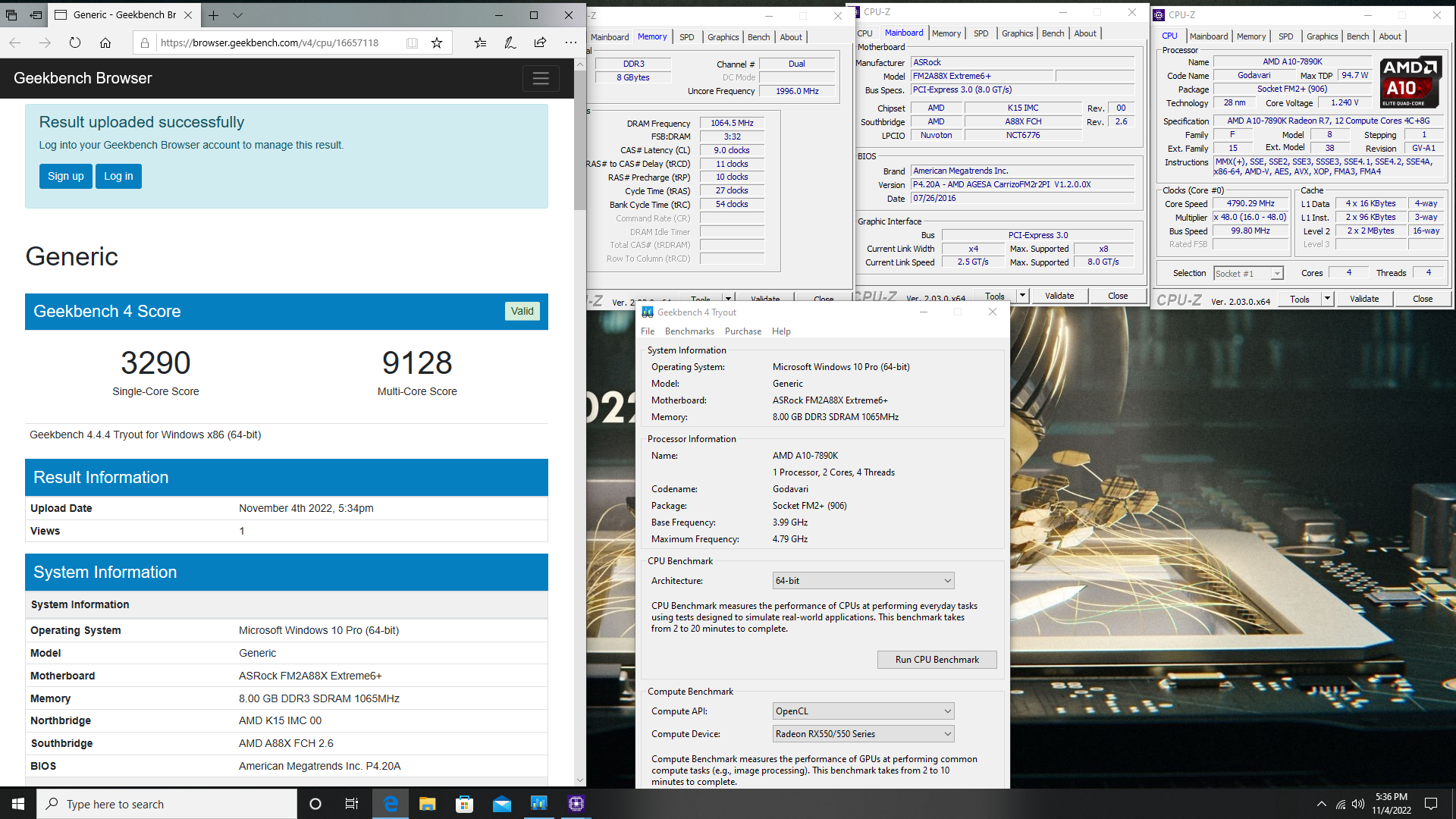
Task: Click the Valid badge
Action: pos(522,311)
